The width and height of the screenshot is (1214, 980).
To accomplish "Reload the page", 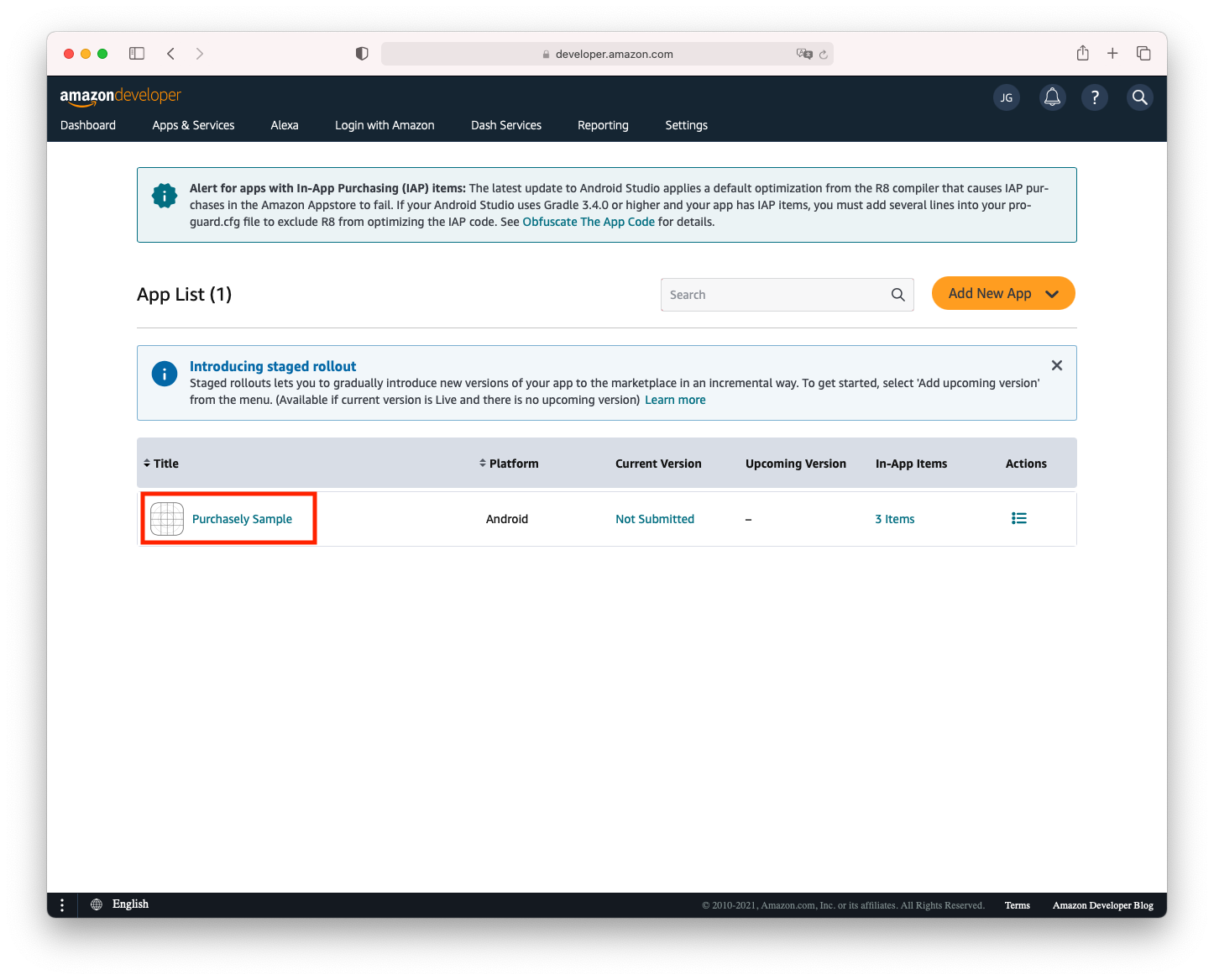I will click(824, 54).
